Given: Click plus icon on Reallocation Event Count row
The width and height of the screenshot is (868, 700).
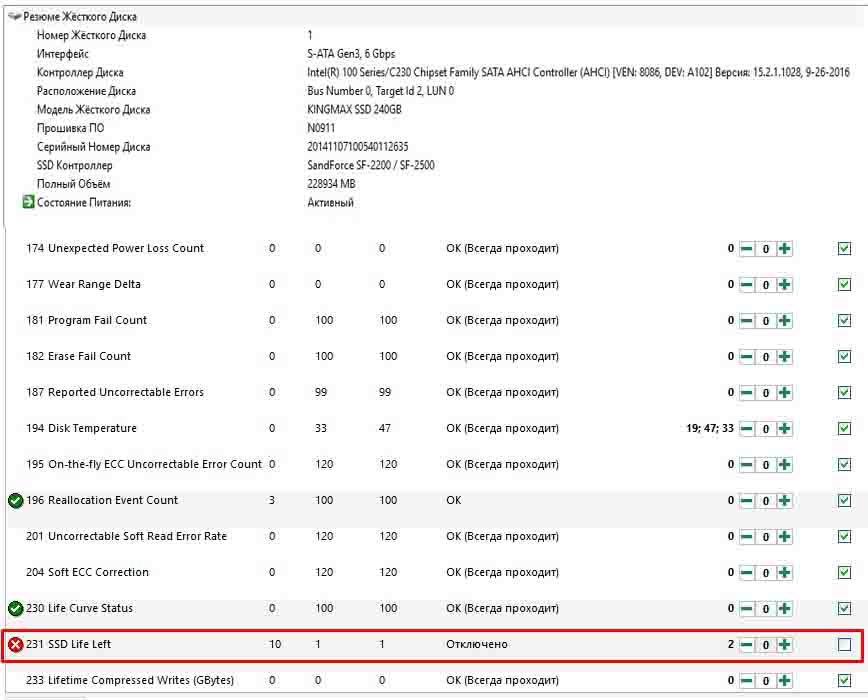Looking at the screenshot, I should click(x=784, y=501).
